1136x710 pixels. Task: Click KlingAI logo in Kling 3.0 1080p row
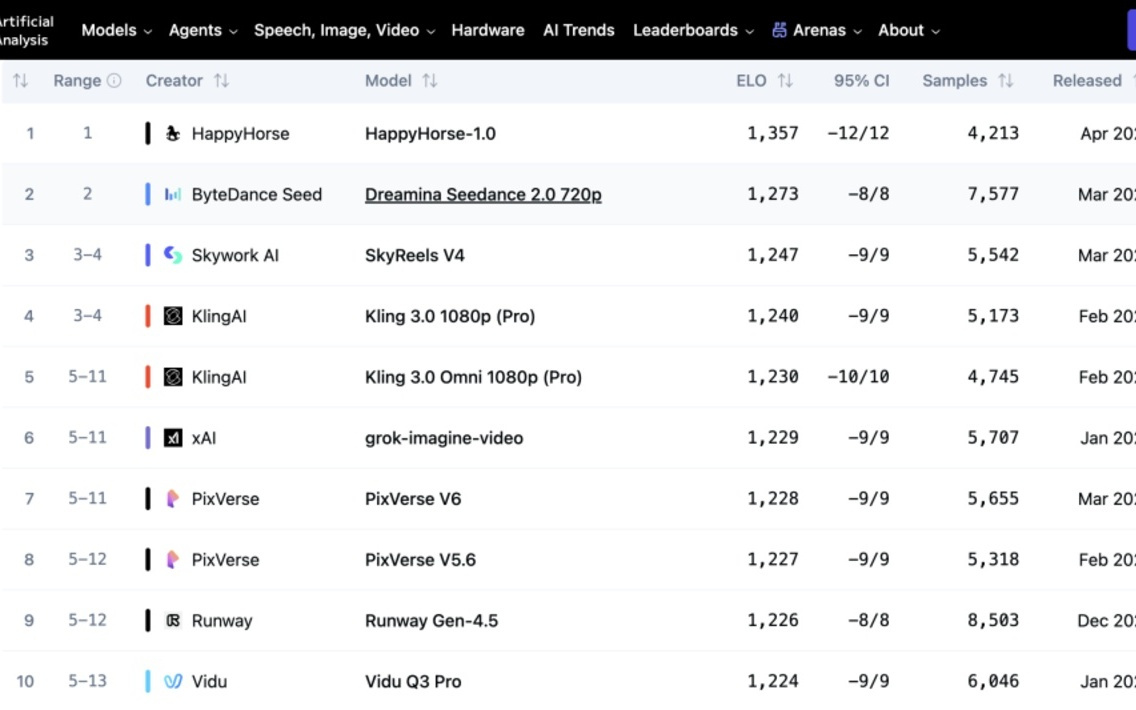(172, 316)
